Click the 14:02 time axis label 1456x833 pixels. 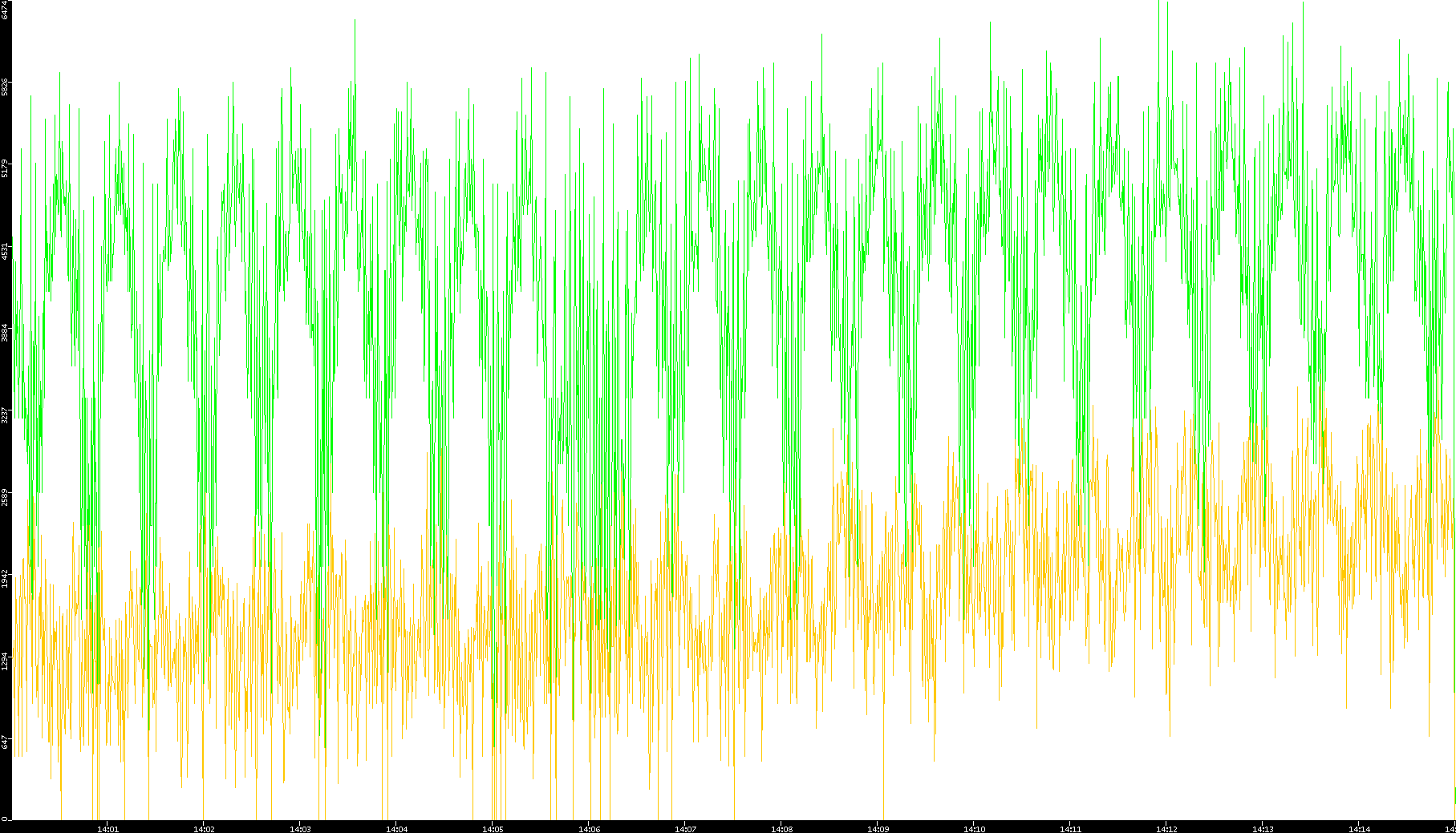204,829
